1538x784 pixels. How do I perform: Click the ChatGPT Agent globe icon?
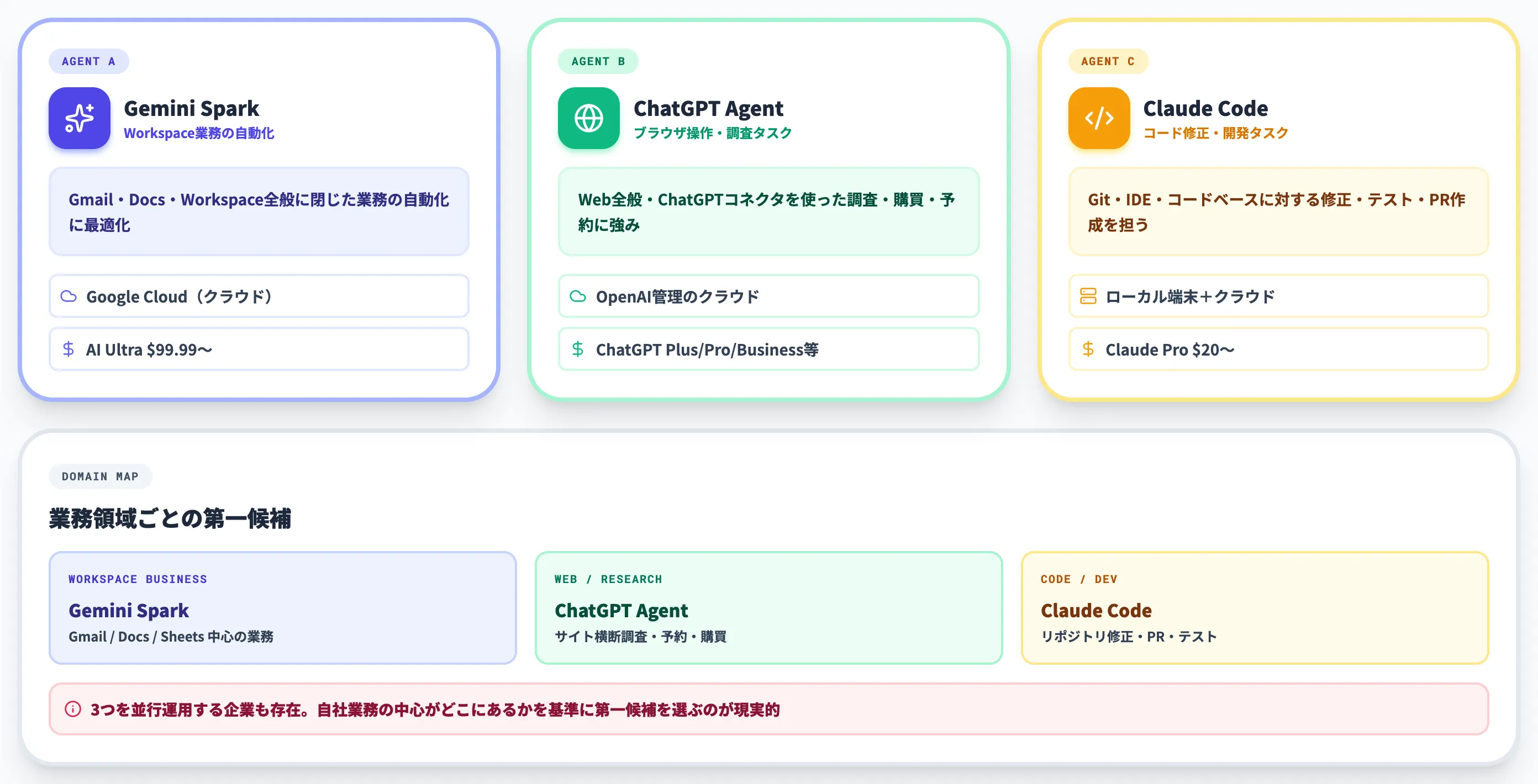(589, 118)
